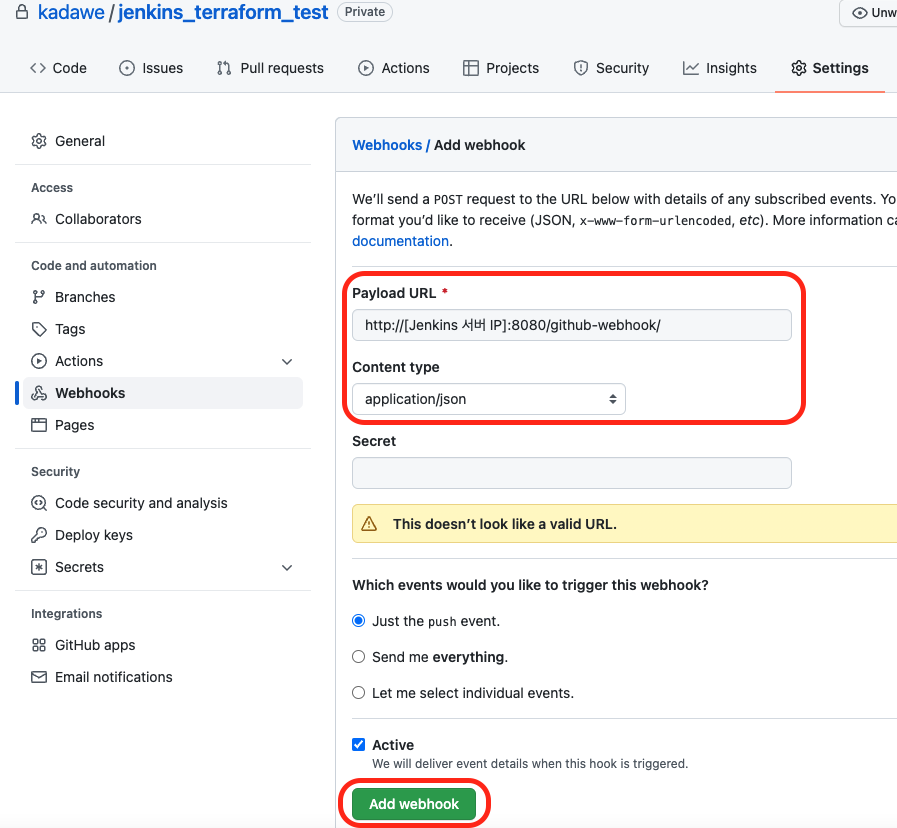Expand the sidebar Actions submenu chevron
The width and height of the screenshot is (897, 828).
point(287,362)
